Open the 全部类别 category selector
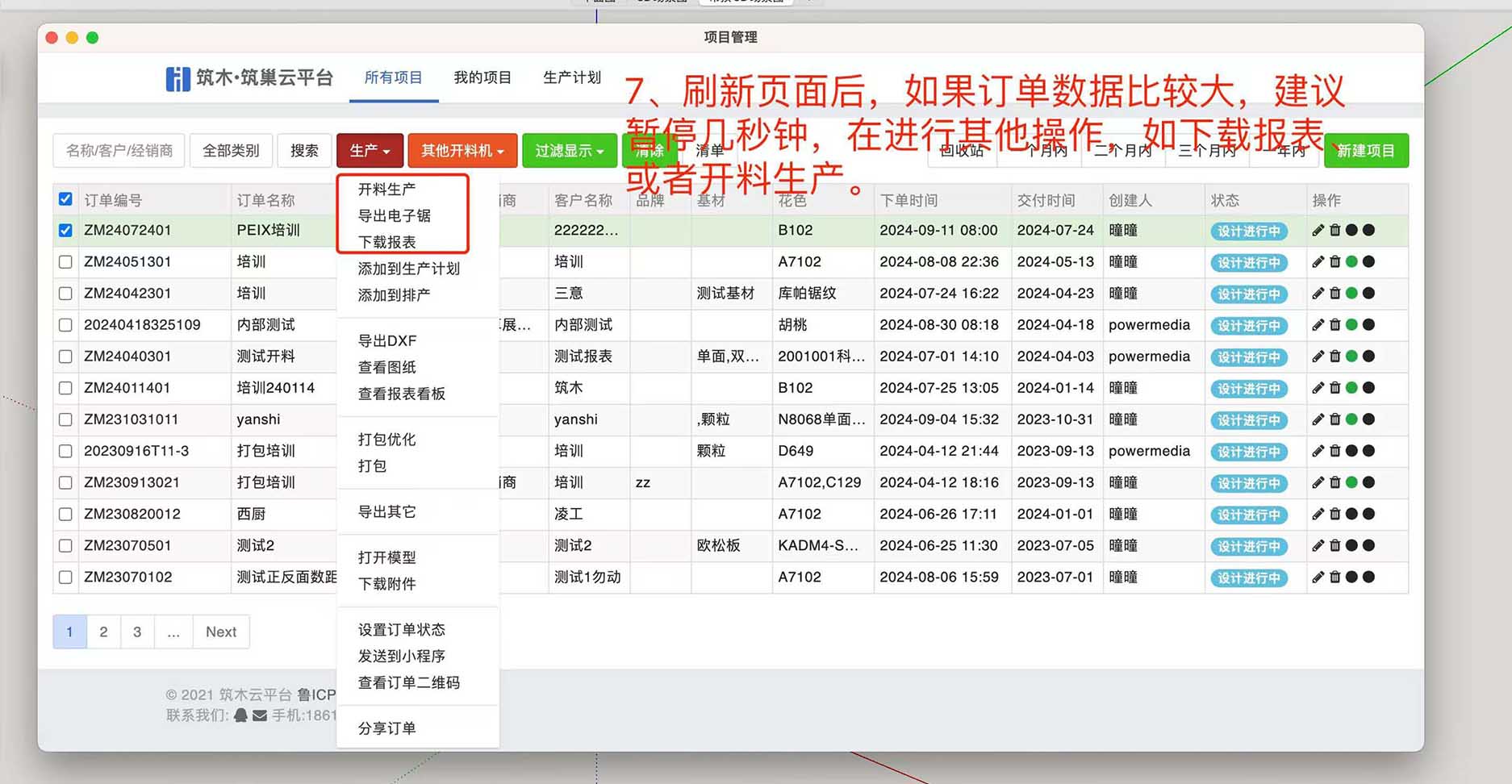This screenshot has height=784, width=1512. [232, 150]
